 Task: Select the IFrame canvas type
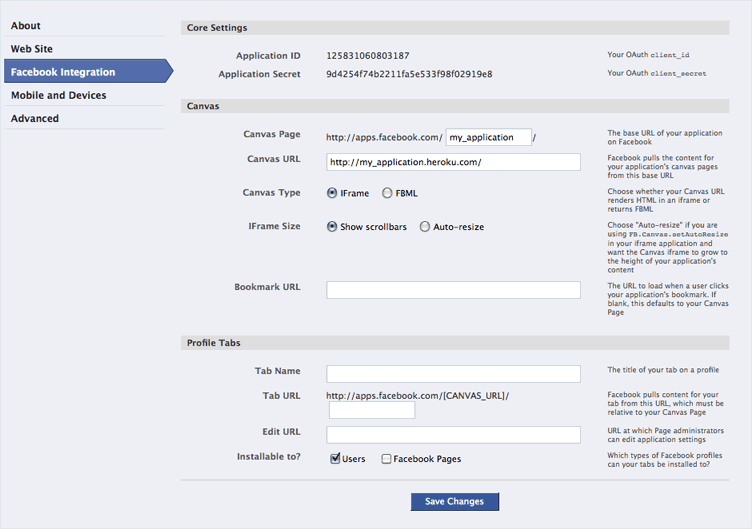pos(332,193)
